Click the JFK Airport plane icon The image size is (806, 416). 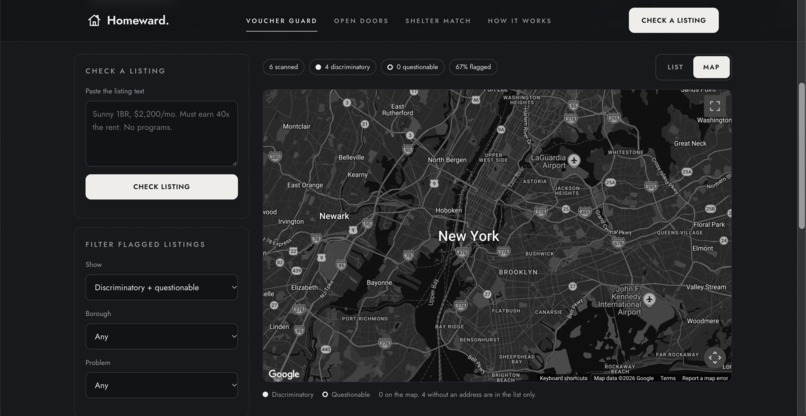(x=650, y=299)
